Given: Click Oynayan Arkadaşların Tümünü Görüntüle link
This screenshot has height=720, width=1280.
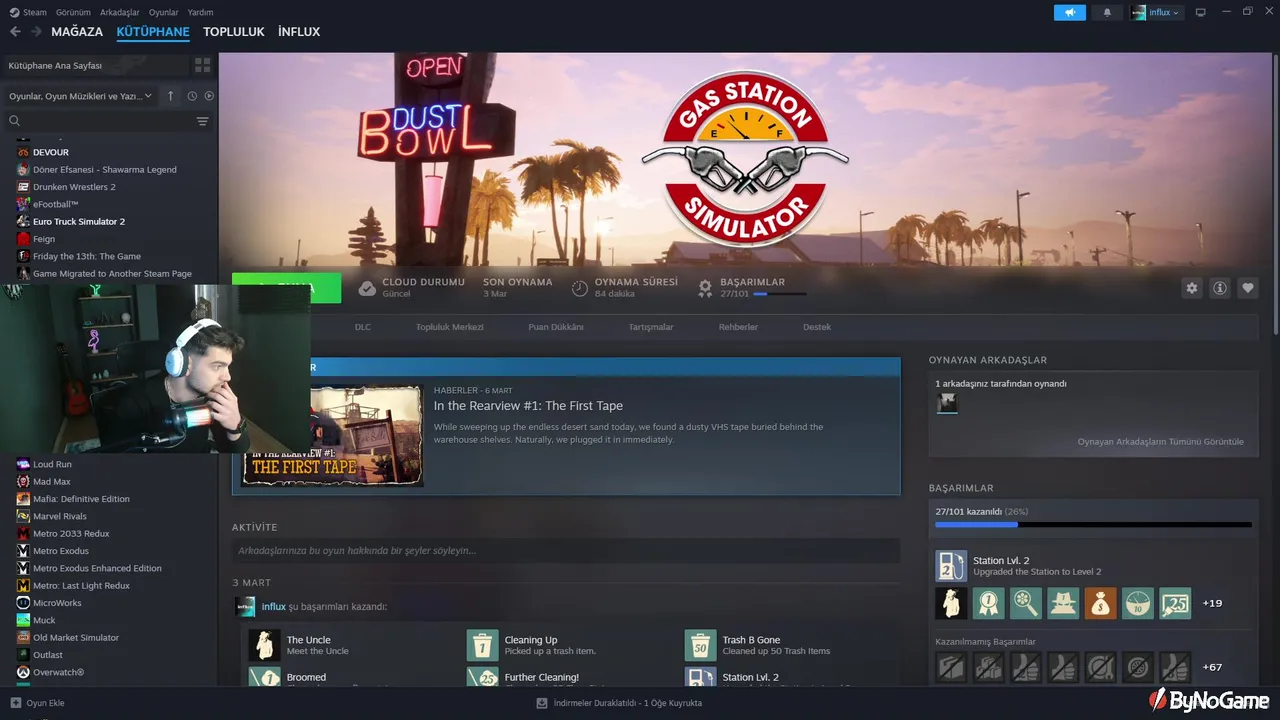Looking at the screenshot, I should point(1160,441).
